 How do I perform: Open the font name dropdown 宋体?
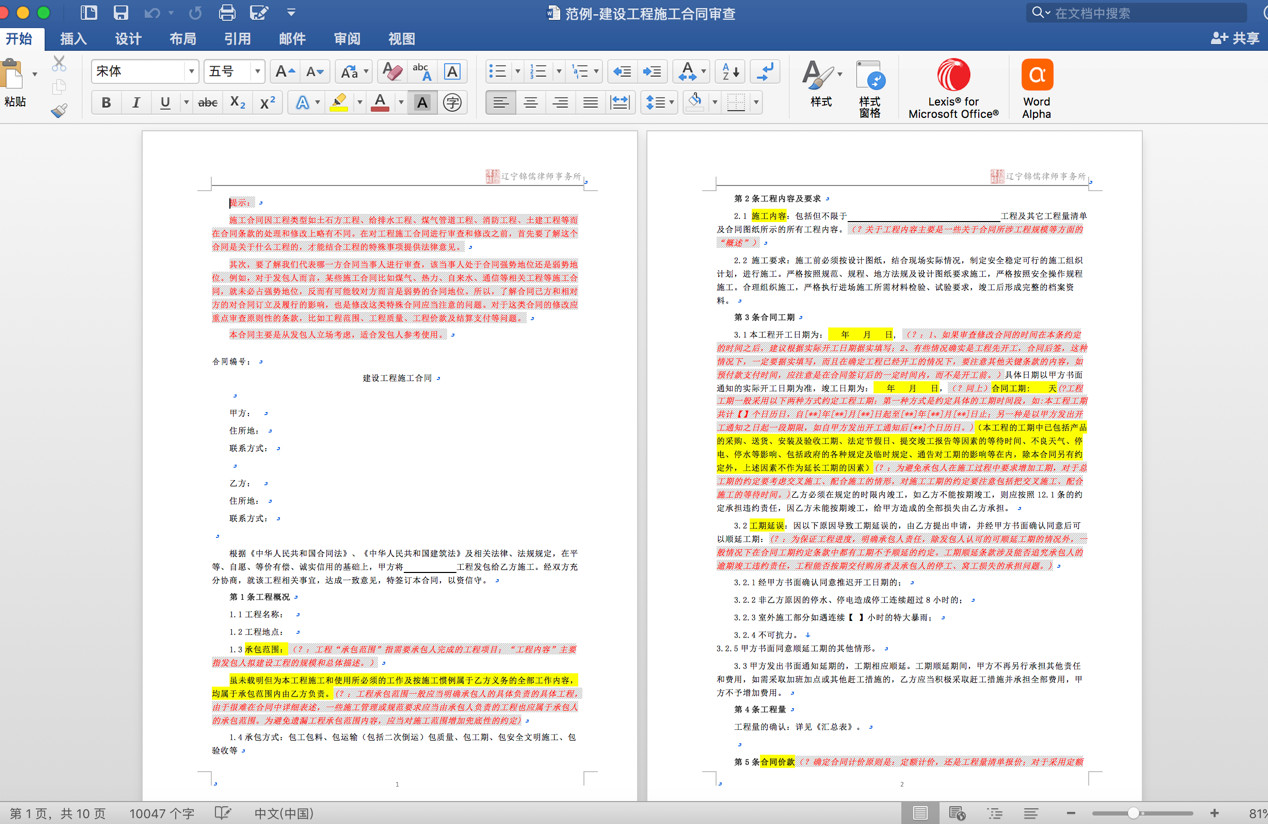[190, 72]
